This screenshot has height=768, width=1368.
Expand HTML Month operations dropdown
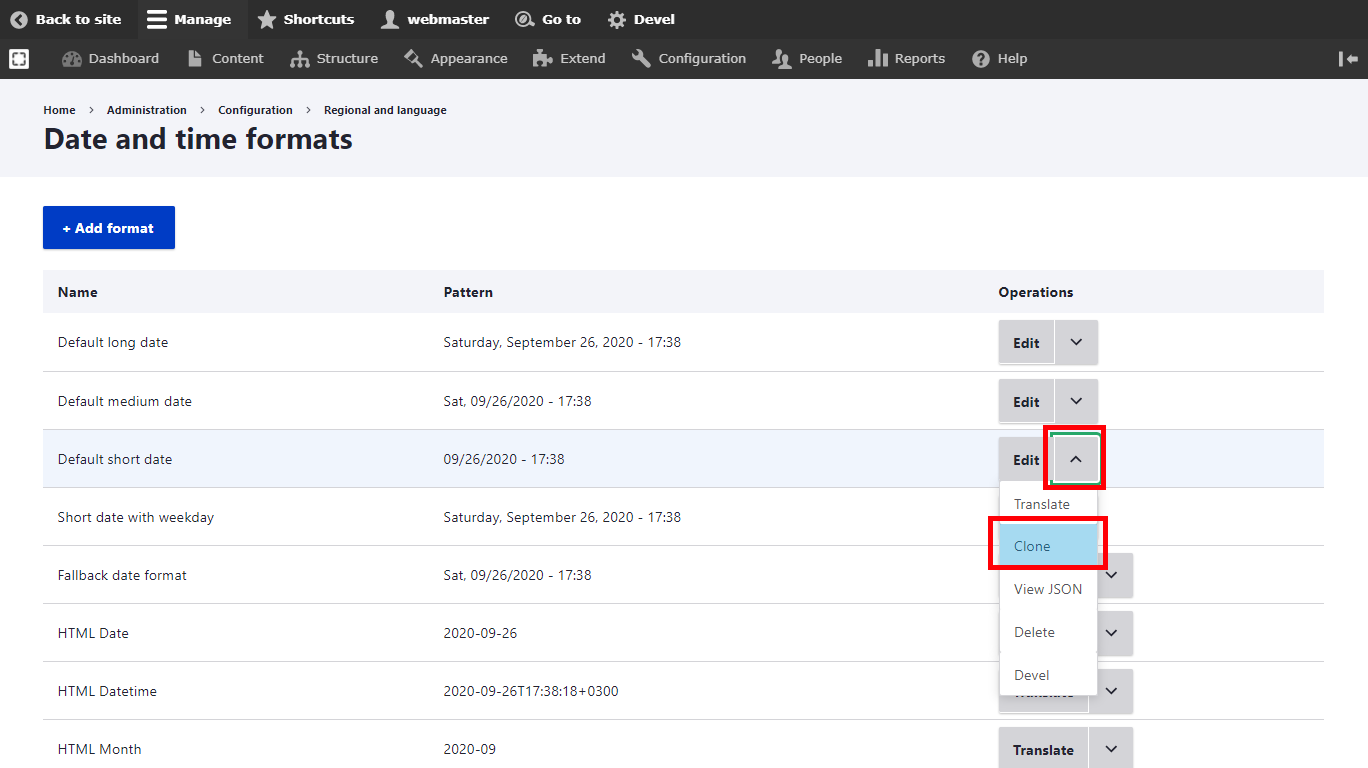coord(1111,749)
